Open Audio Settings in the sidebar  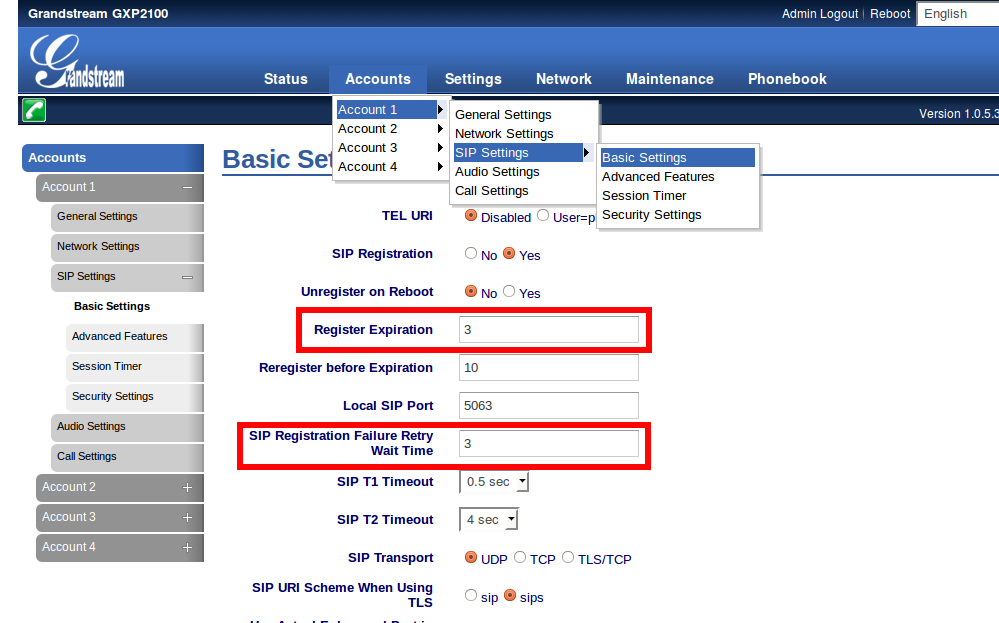click(x=127, y=427)
